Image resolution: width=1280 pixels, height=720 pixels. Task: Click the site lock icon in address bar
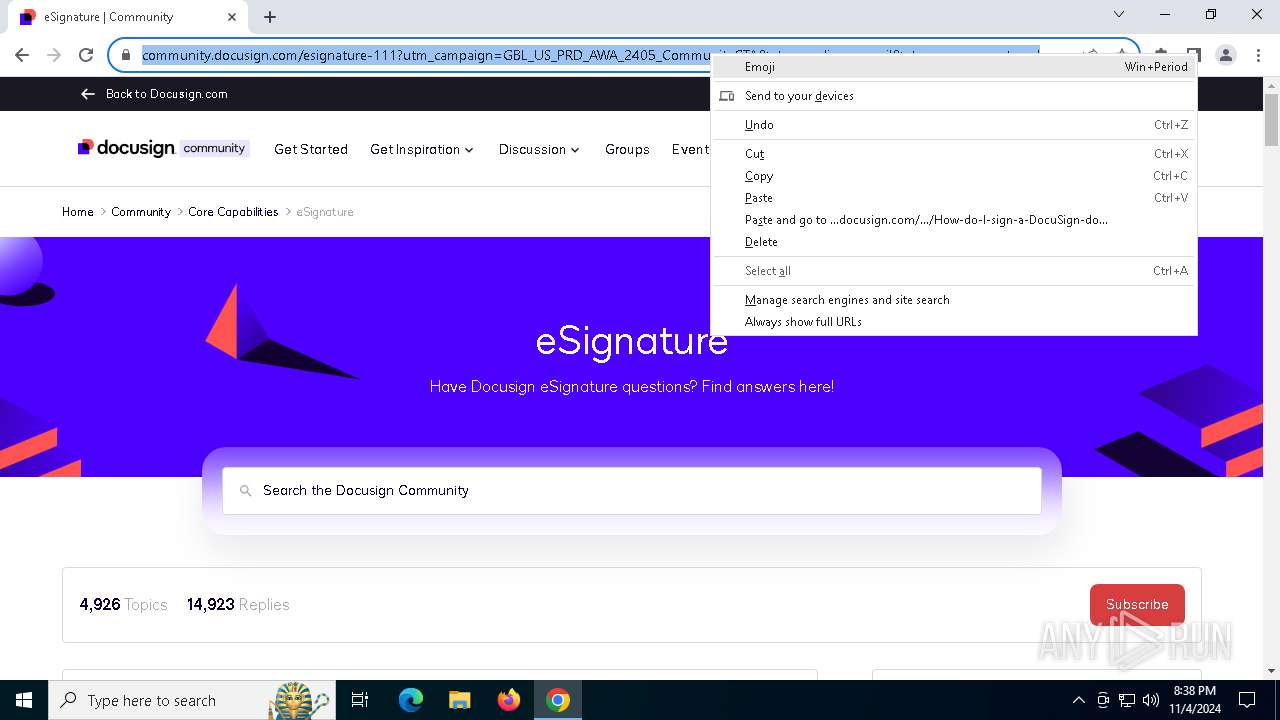coord(126,55)
